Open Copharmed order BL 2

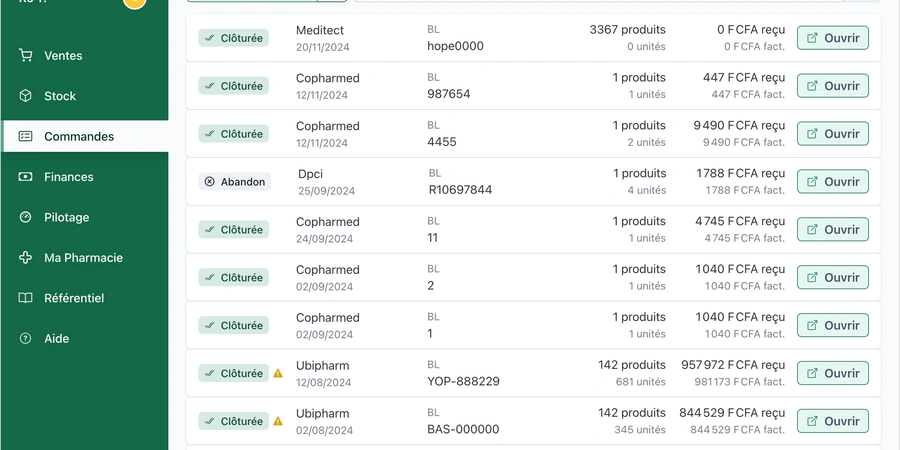pyautogui.click(x=832, y=277)
